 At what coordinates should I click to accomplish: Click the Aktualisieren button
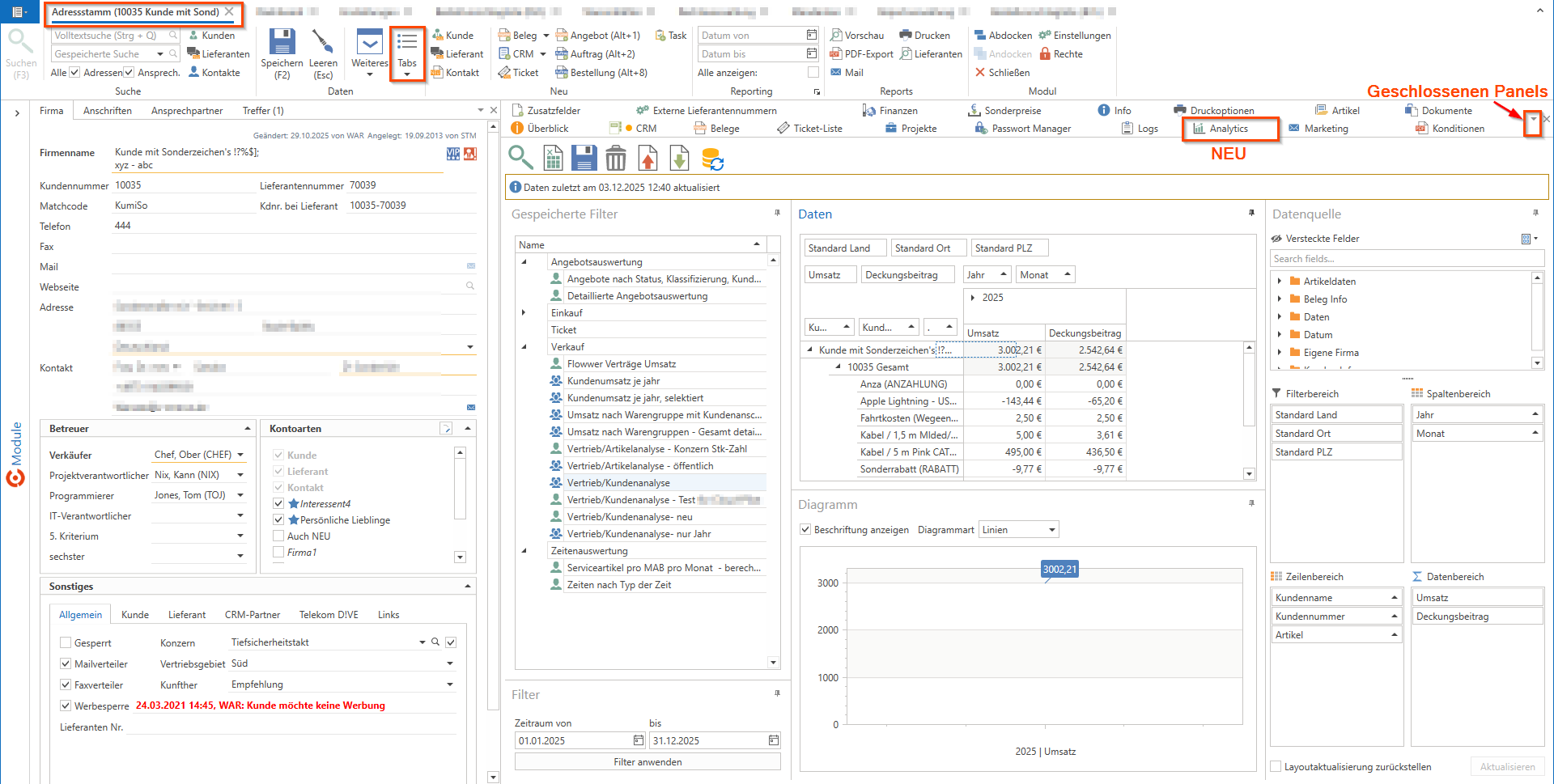(1507, 766)
